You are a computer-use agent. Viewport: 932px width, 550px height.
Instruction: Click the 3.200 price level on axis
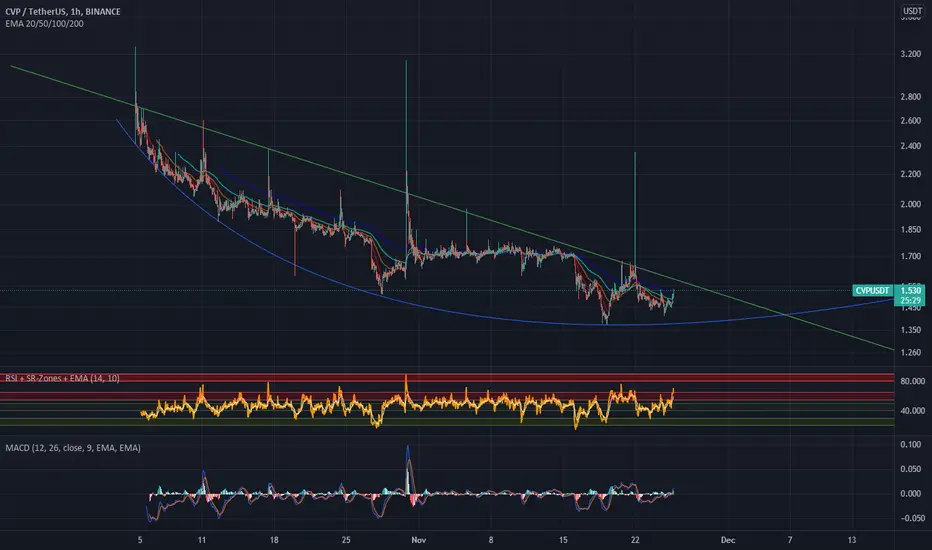pos(911,54)
